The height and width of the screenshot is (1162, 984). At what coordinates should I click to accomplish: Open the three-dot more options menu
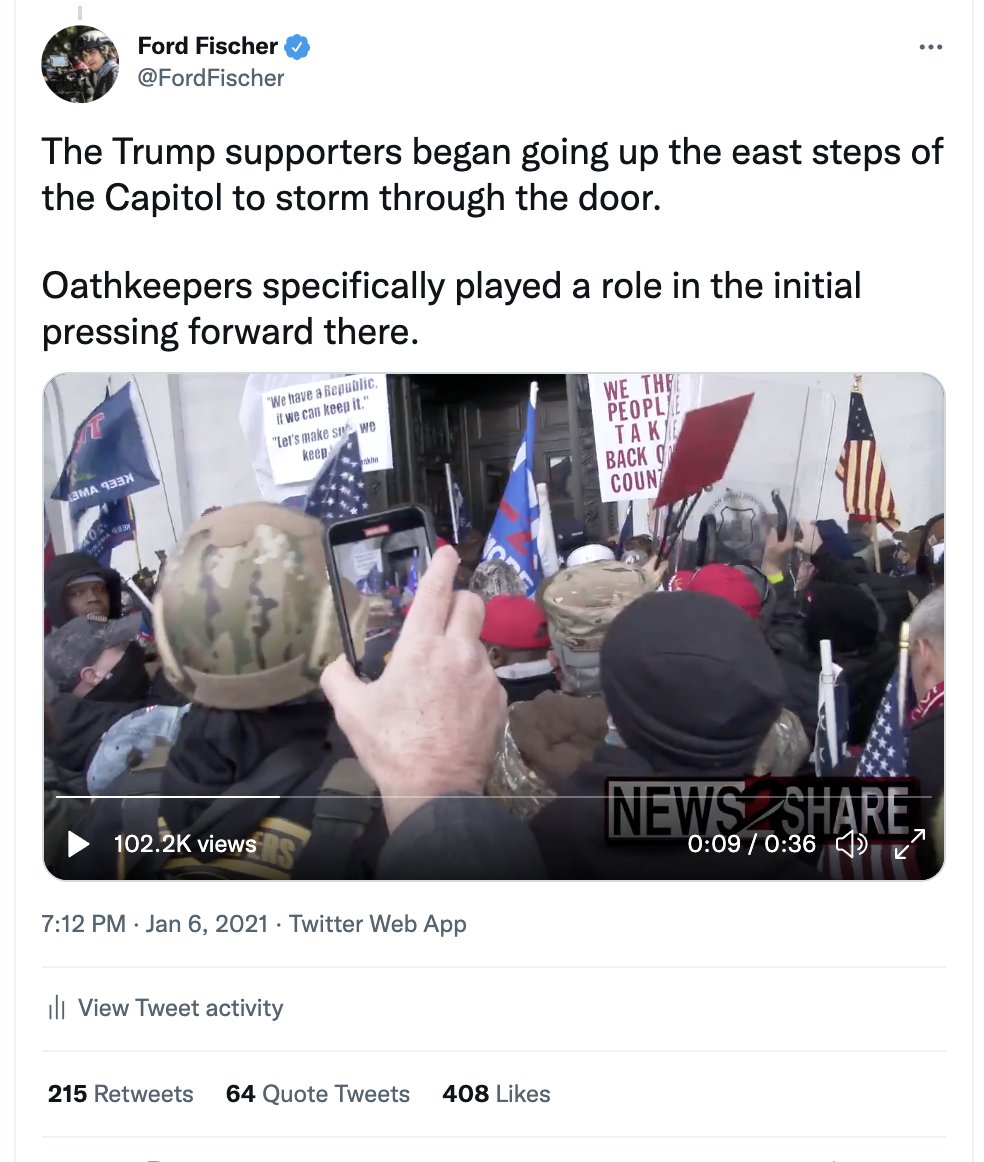point(931,47)
